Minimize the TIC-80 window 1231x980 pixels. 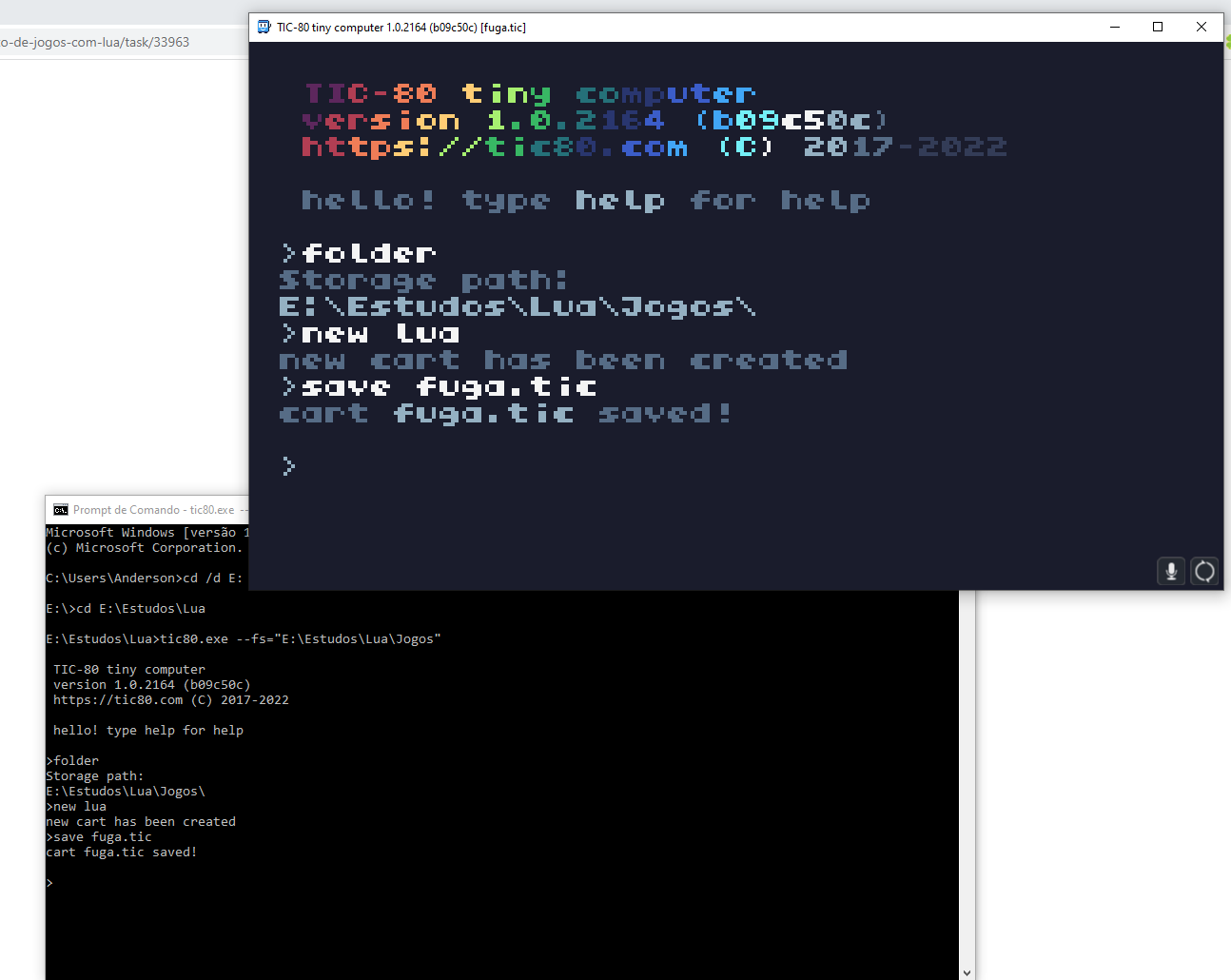[1115, 27]
